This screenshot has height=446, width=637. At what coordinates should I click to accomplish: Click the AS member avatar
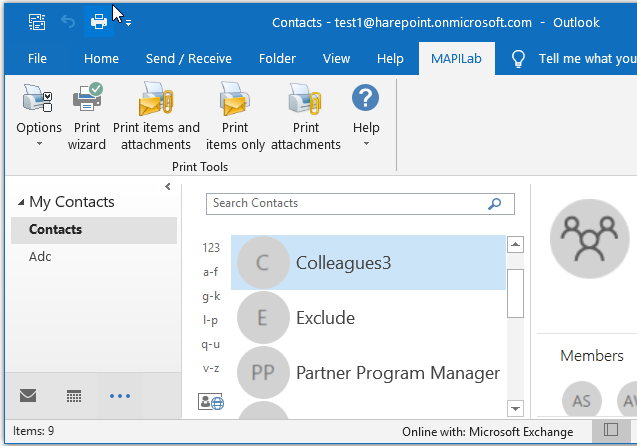tap(582, 401)
